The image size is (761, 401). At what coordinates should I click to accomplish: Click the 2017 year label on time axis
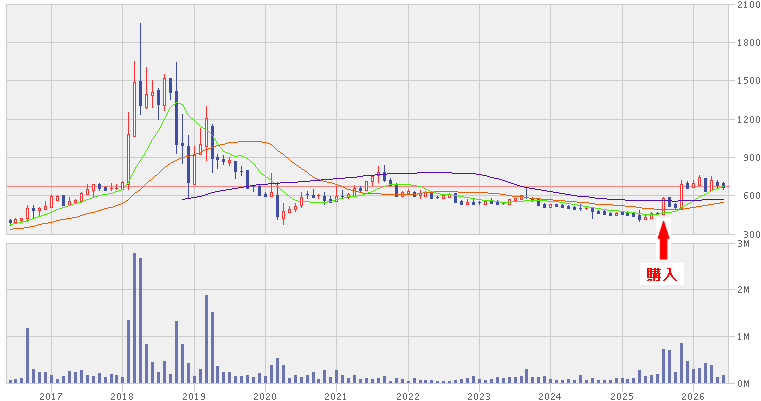pos(50,397)
